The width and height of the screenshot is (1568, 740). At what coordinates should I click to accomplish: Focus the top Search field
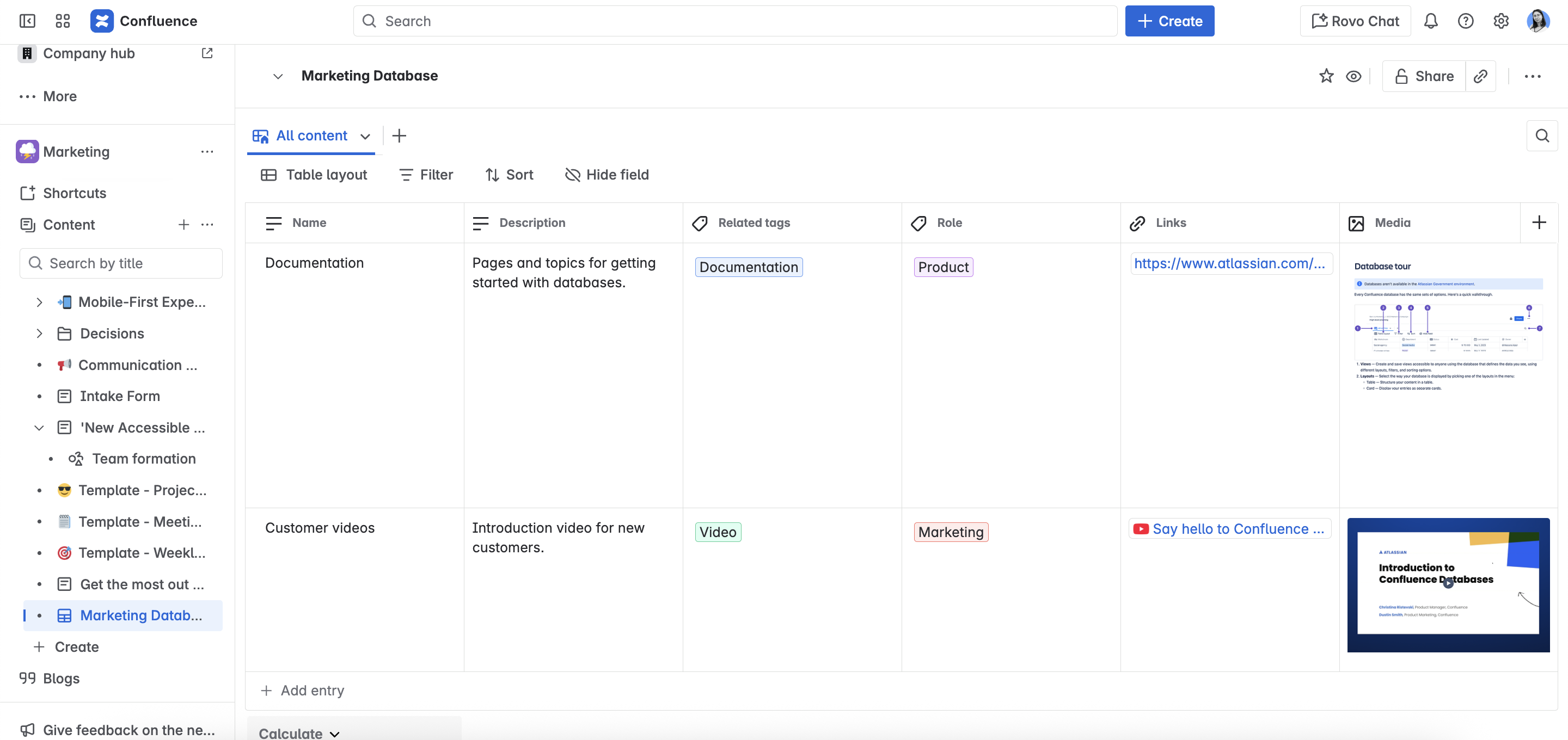tap(734, 21)
